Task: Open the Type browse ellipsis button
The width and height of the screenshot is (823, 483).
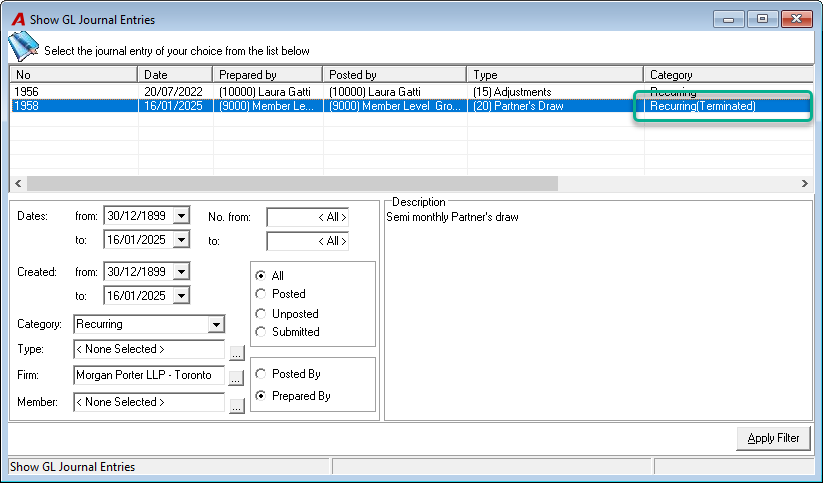Action: coord(237,353)
